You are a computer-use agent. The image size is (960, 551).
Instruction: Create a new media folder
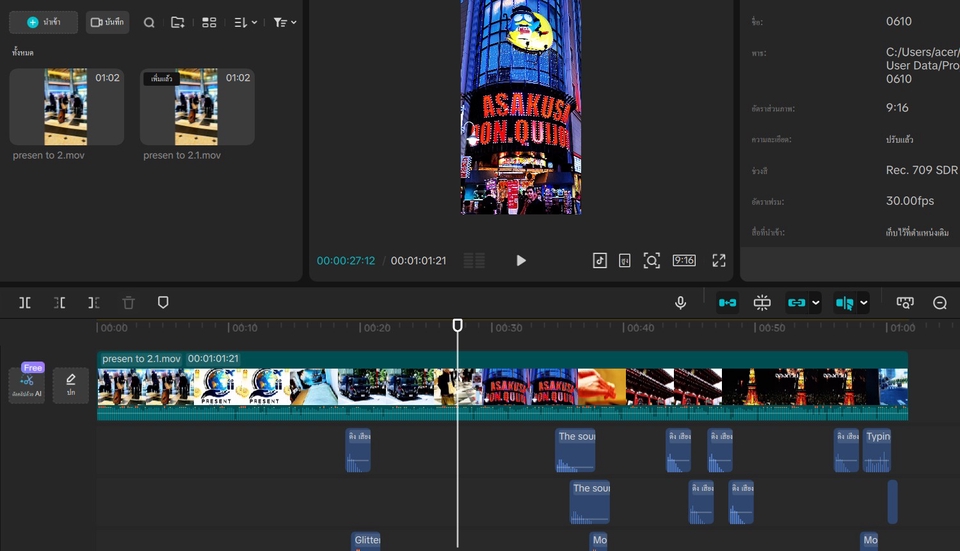click(178, 23)
